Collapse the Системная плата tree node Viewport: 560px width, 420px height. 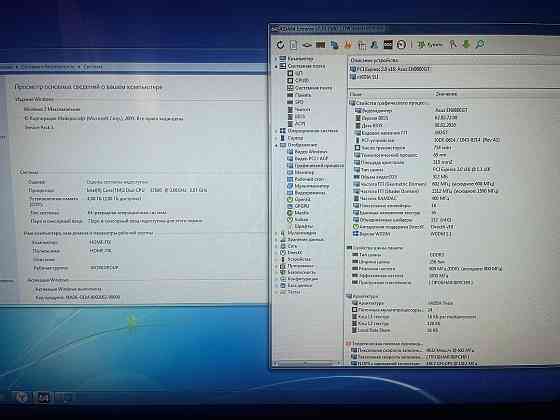276,66
